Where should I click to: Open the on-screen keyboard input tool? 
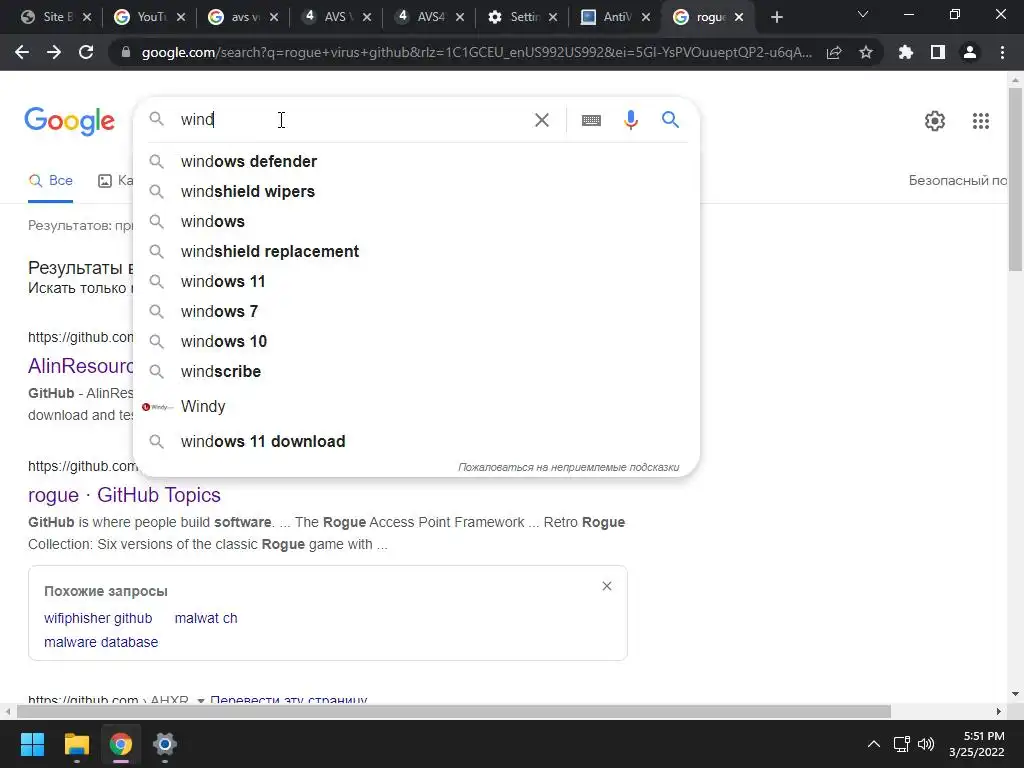tap(591, 120)
